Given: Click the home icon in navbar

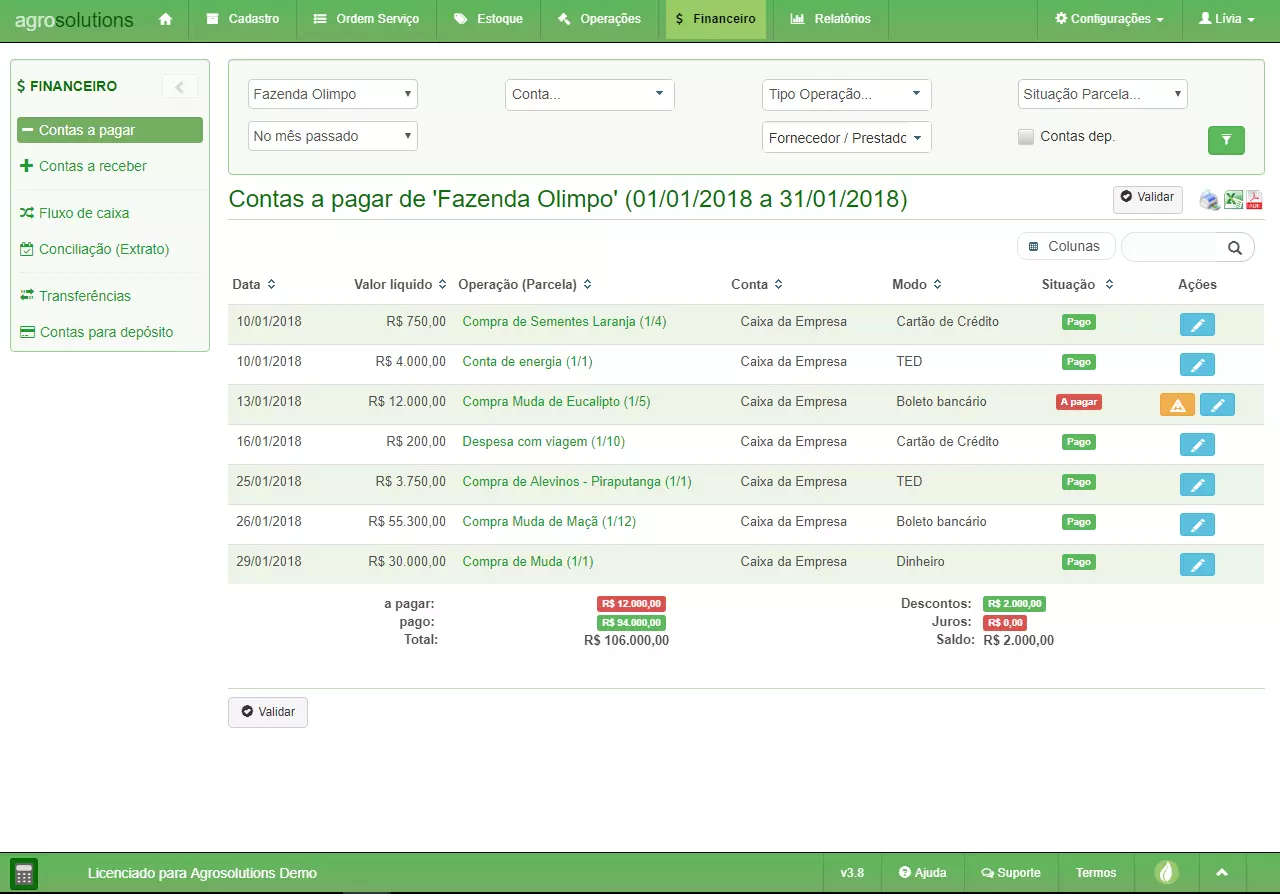Looking at the screenshot, I should (166, 19).
